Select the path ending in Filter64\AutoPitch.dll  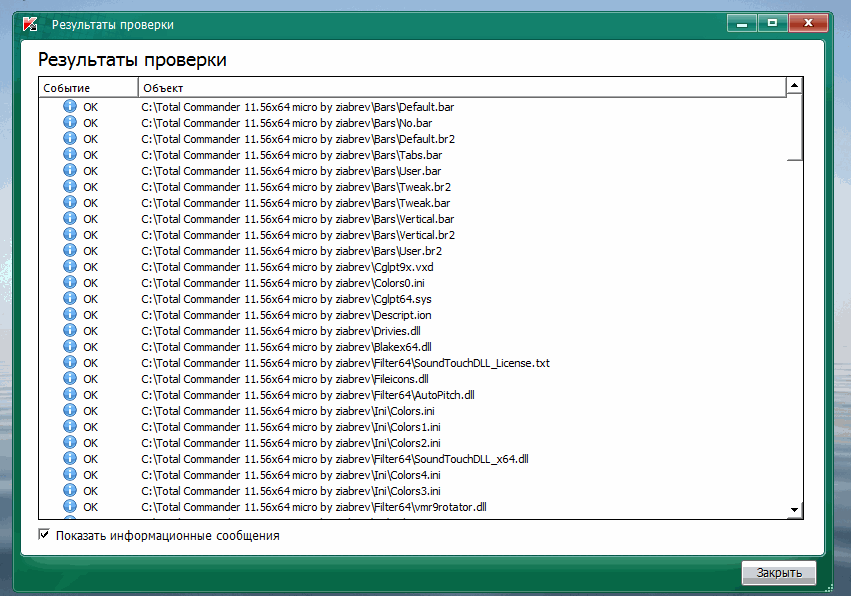click(308, 395)
